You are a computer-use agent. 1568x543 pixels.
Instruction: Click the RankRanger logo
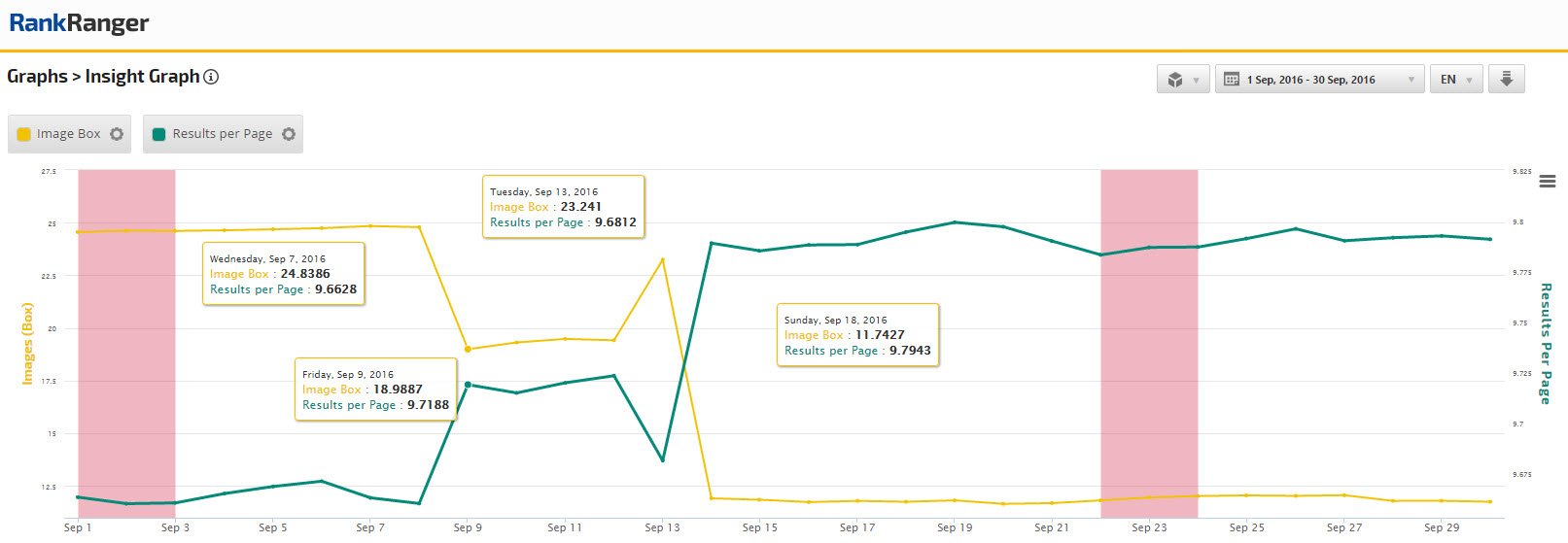tap(79, 23)
